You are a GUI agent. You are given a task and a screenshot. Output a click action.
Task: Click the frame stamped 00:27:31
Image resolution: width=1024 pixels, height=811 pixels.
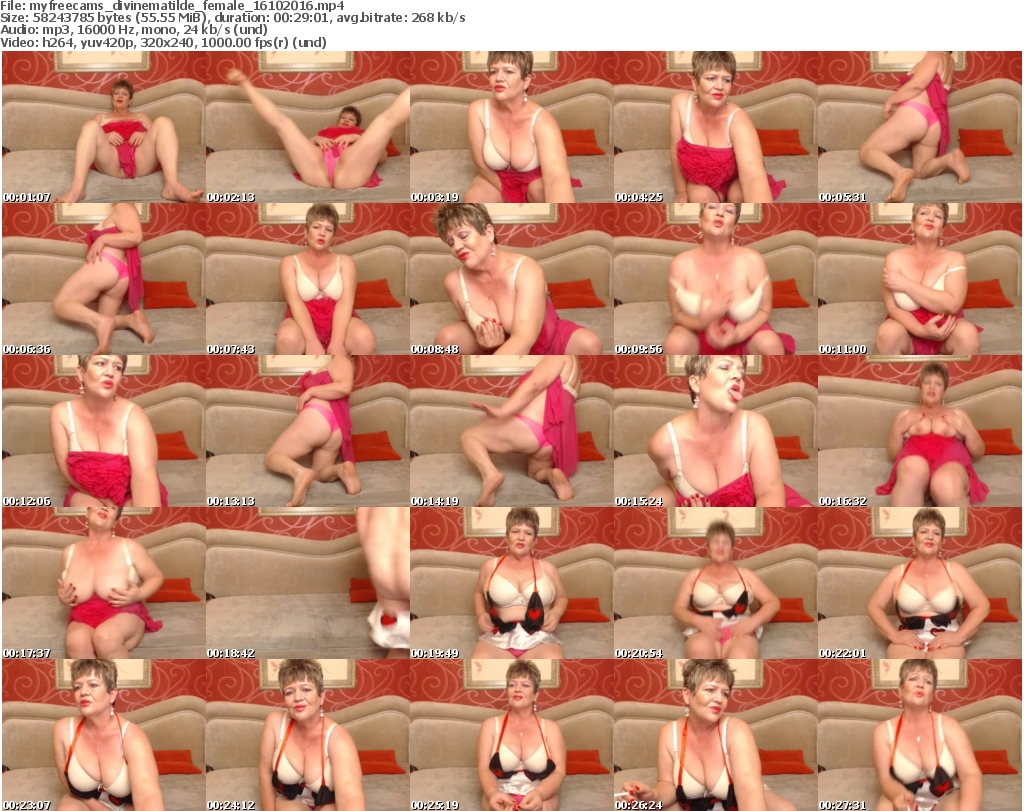(920, 735)
